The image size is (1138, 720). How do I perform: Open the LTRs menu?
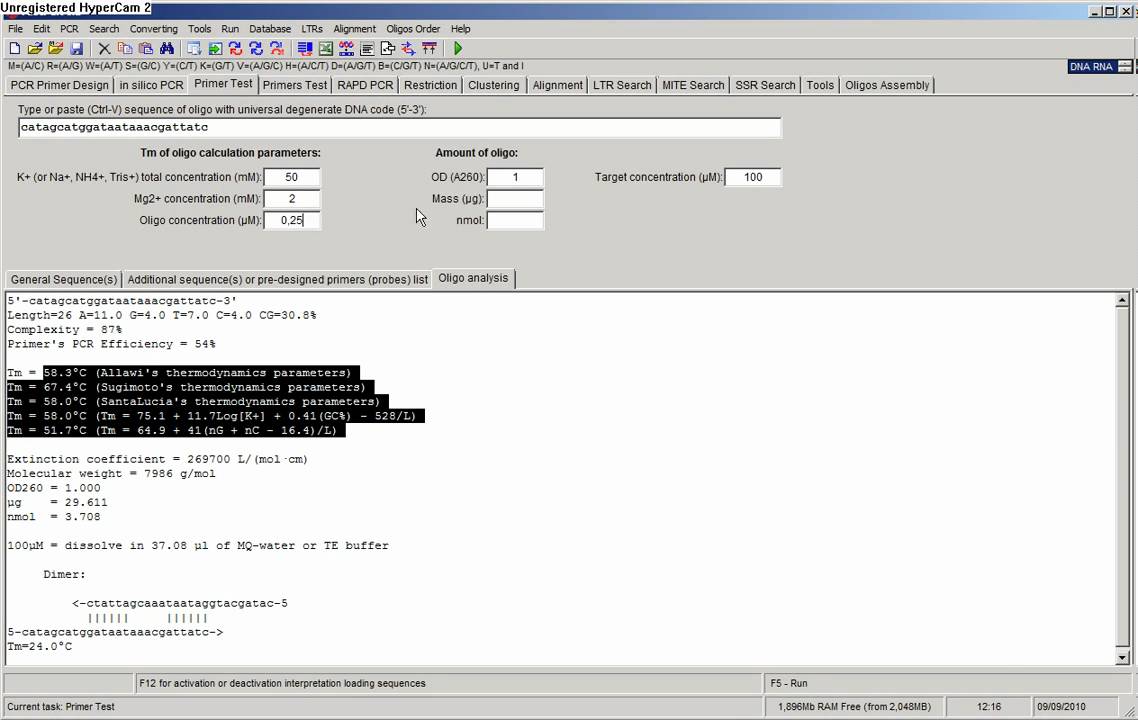tap(312, 29)
